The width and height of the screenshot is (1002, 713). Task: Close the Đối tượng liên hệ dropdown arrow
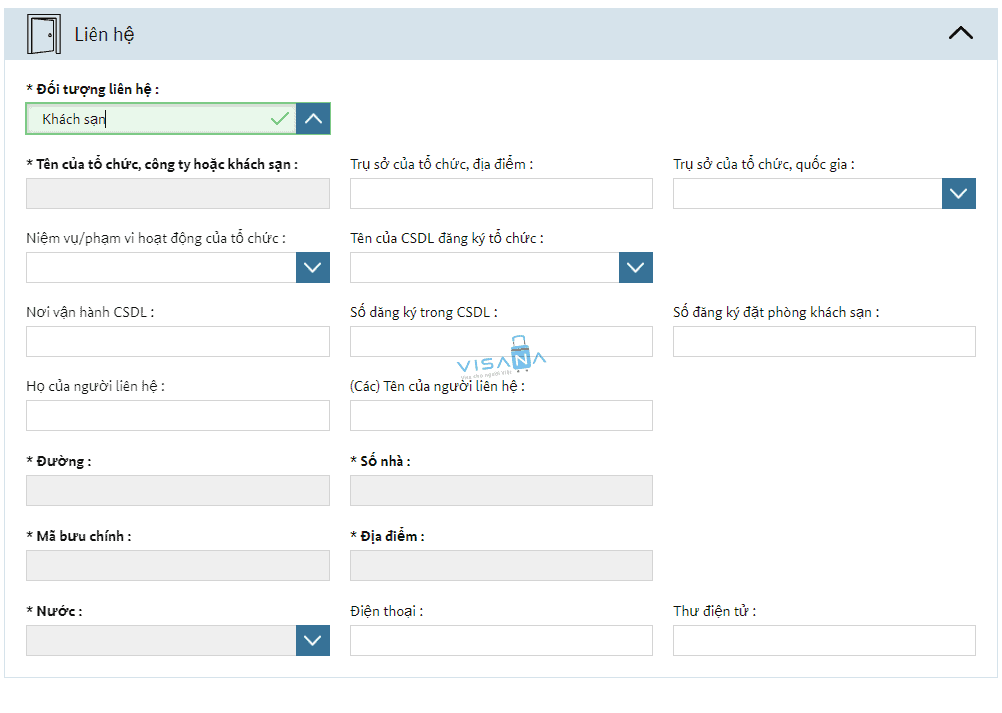click(x=313, y=119)
